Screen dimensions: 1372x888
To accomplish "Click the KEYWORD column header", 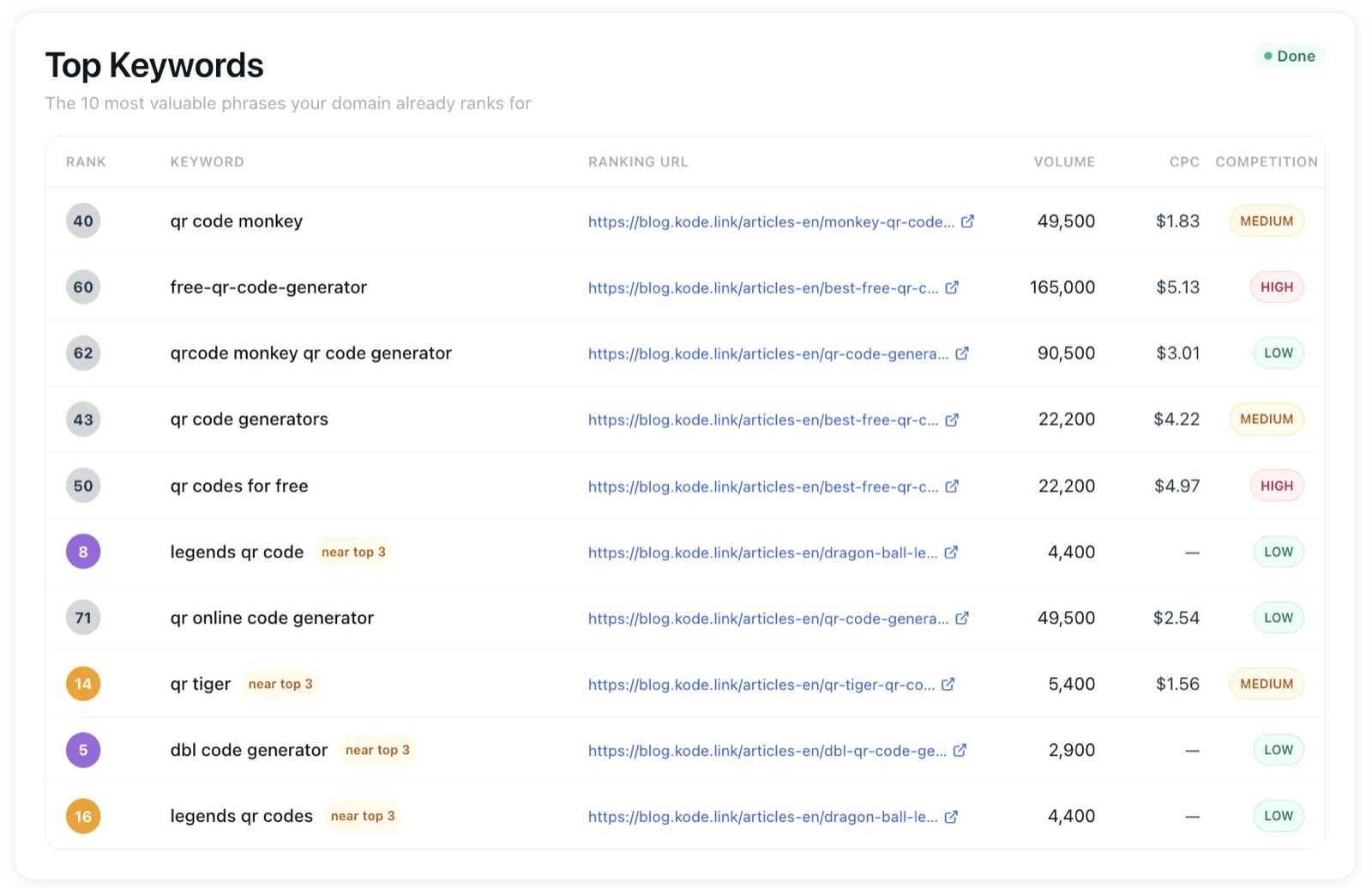I will click(207, 161).
